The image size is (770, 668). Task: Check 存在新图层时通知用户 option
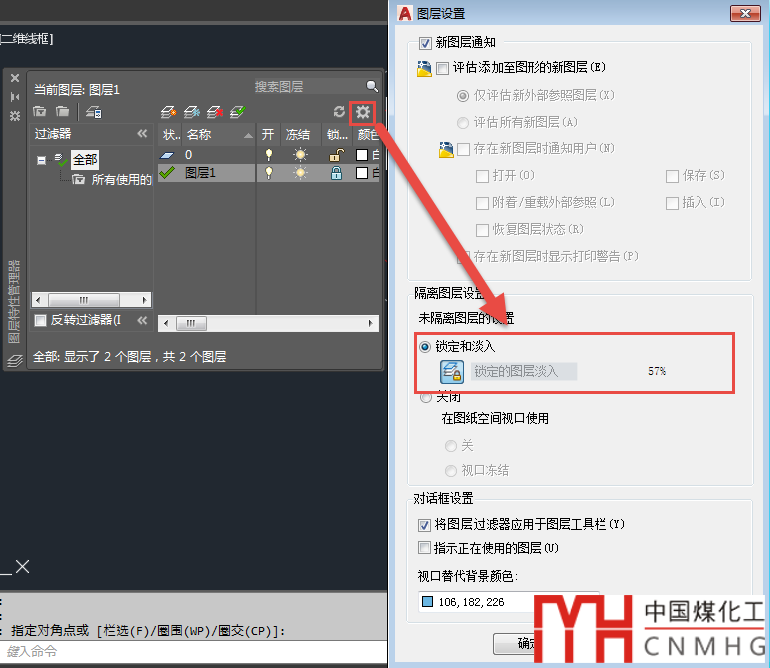point(464,149)
